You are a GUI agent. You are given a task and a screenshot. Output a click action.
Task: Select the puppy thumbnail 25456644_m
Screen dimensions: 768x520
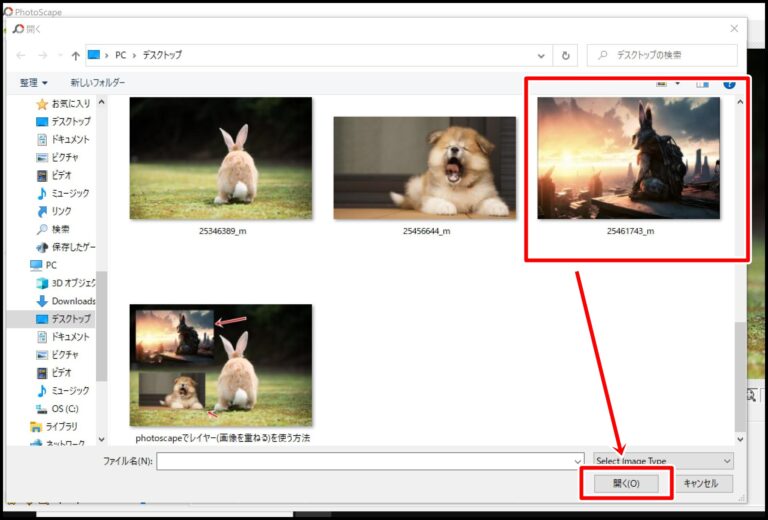click(425, 168)
